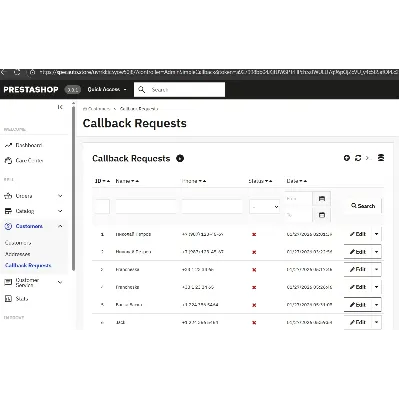Collapse the Customers menu chevron
This screenshot has height=400, width=400.
[x=60, y=226]
